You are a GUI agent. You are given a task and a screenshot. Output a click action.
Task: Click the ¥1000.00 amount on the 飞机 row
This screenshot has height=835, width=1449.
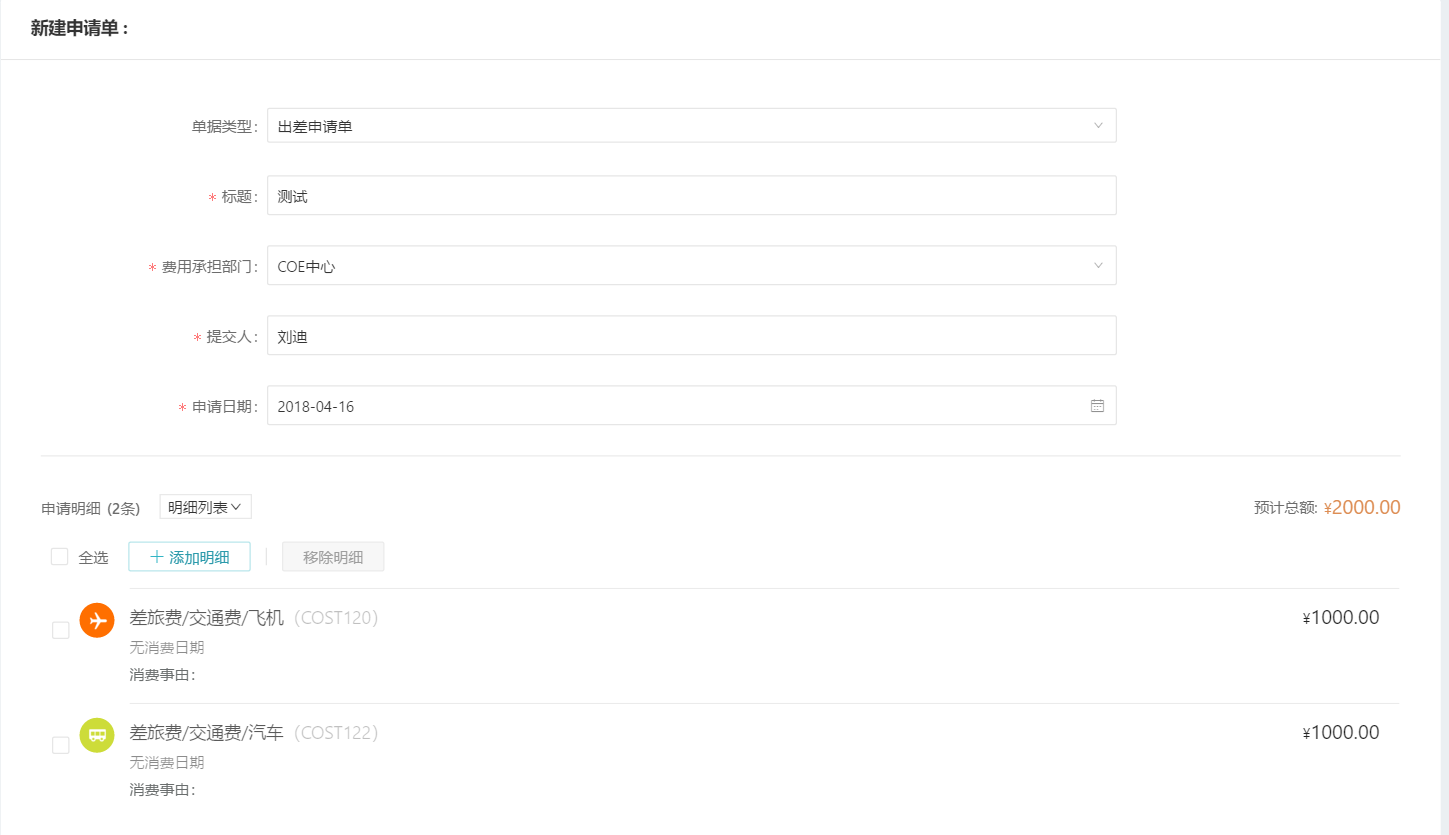pos(1340,618)
